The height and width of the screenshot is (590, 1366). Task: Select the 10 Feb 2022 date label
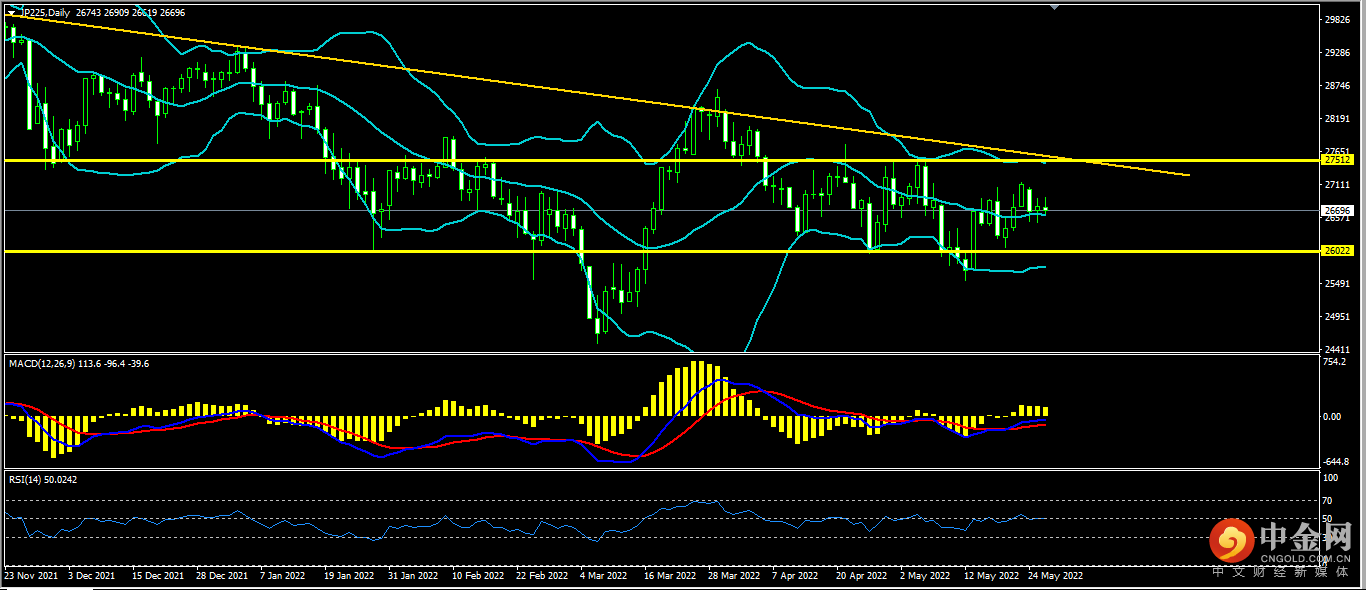coord(476,576)
